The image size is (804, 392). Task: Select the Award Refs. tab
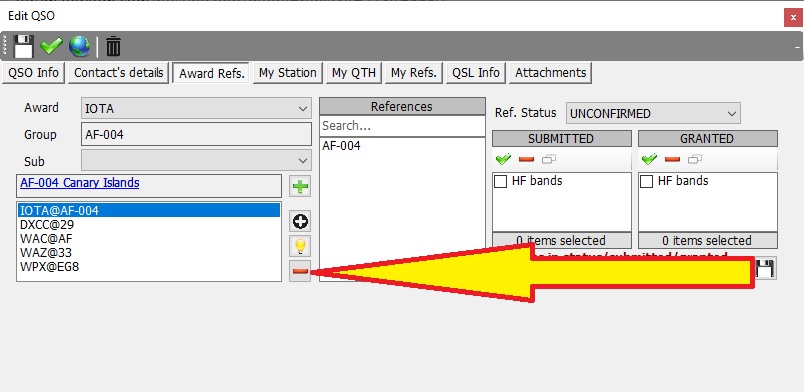click(x=211, y=73)
